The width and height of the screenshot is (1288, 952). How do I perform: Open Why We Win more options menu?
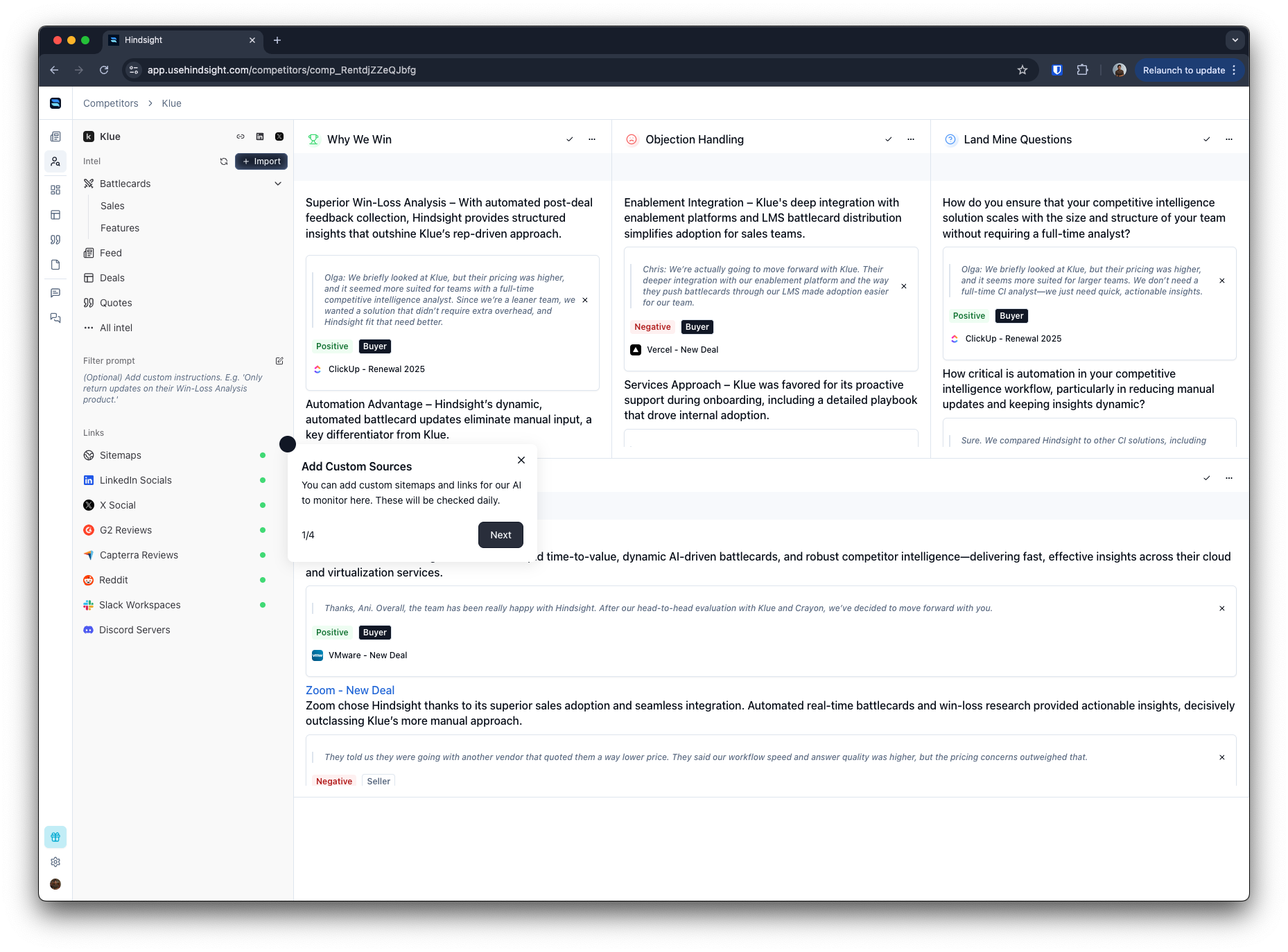click(x=592, y=139)
